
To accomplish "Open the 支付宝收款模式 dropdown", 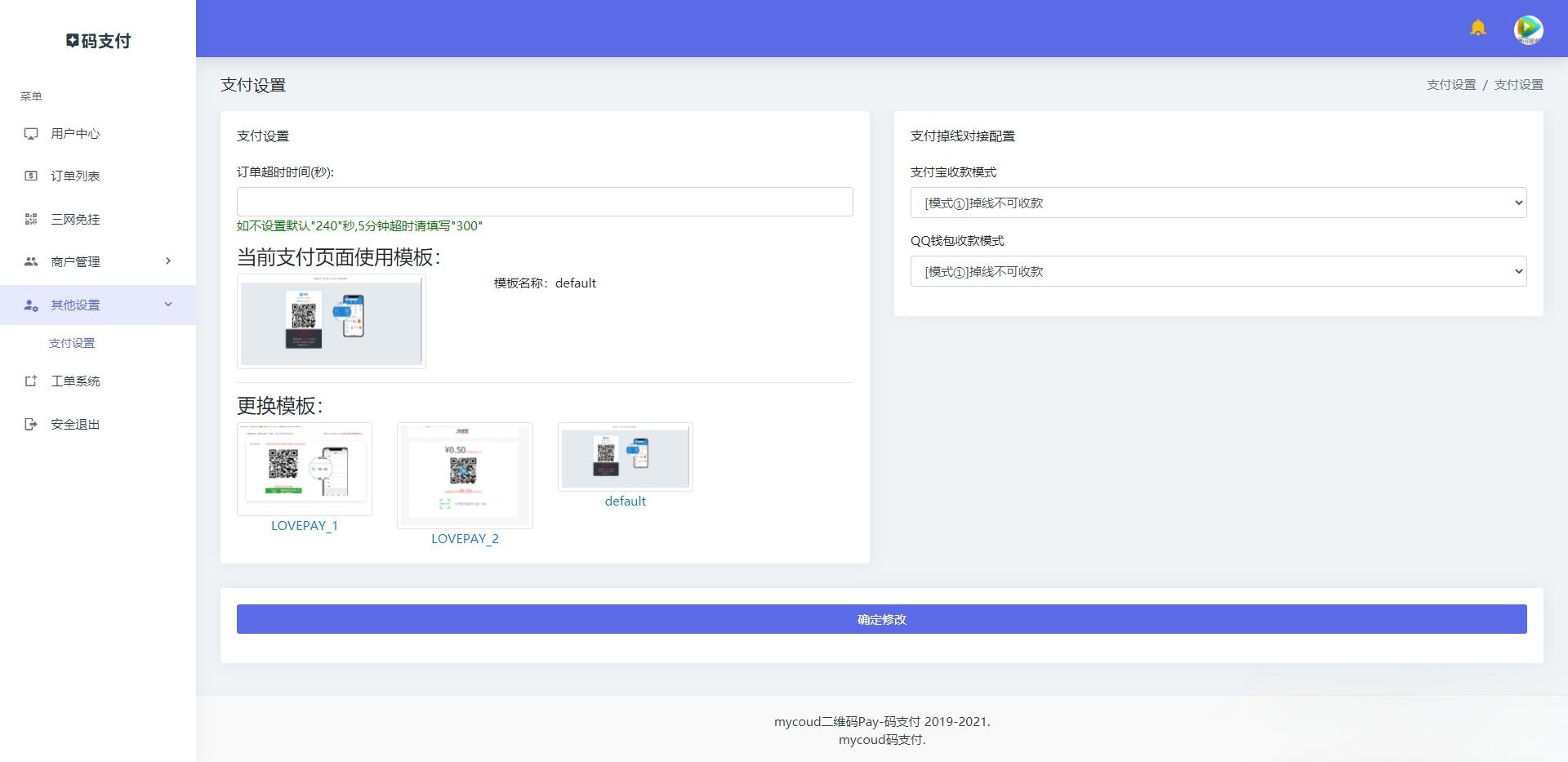I will point(1218,203).
